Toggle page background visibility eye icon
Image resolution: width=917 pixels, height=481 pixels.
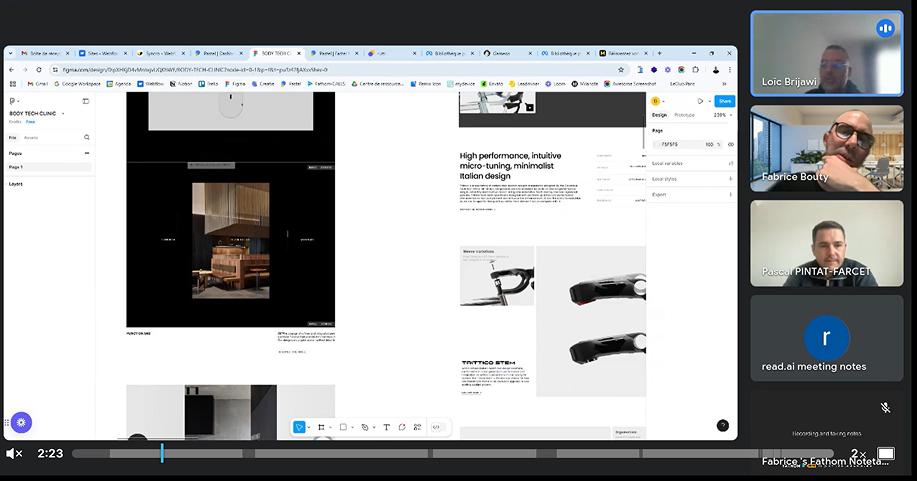pyautogui.click(x=731, y=144)
